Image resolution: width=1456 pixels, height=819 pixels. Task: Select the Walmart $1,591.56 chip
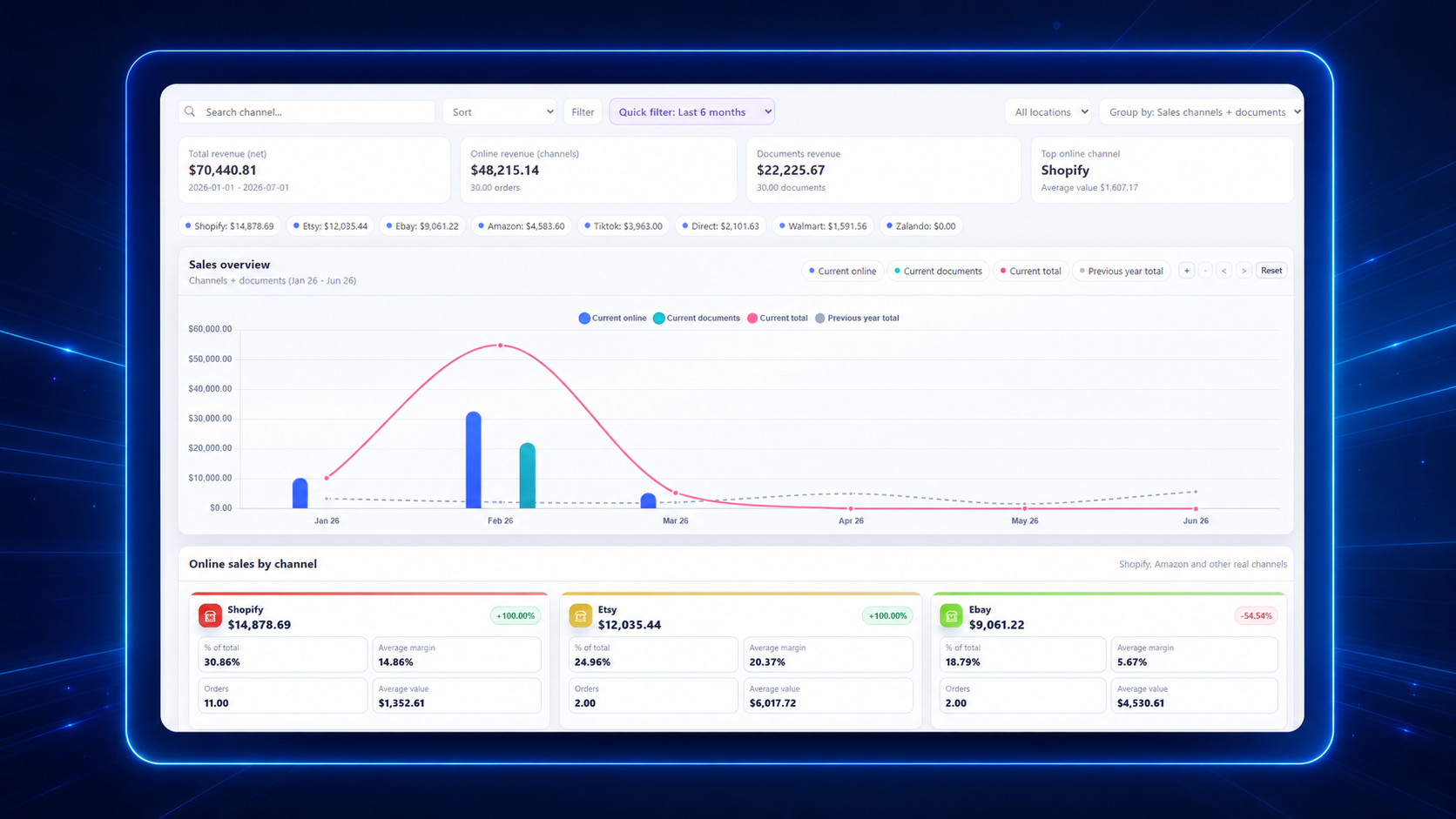[823, 226]
